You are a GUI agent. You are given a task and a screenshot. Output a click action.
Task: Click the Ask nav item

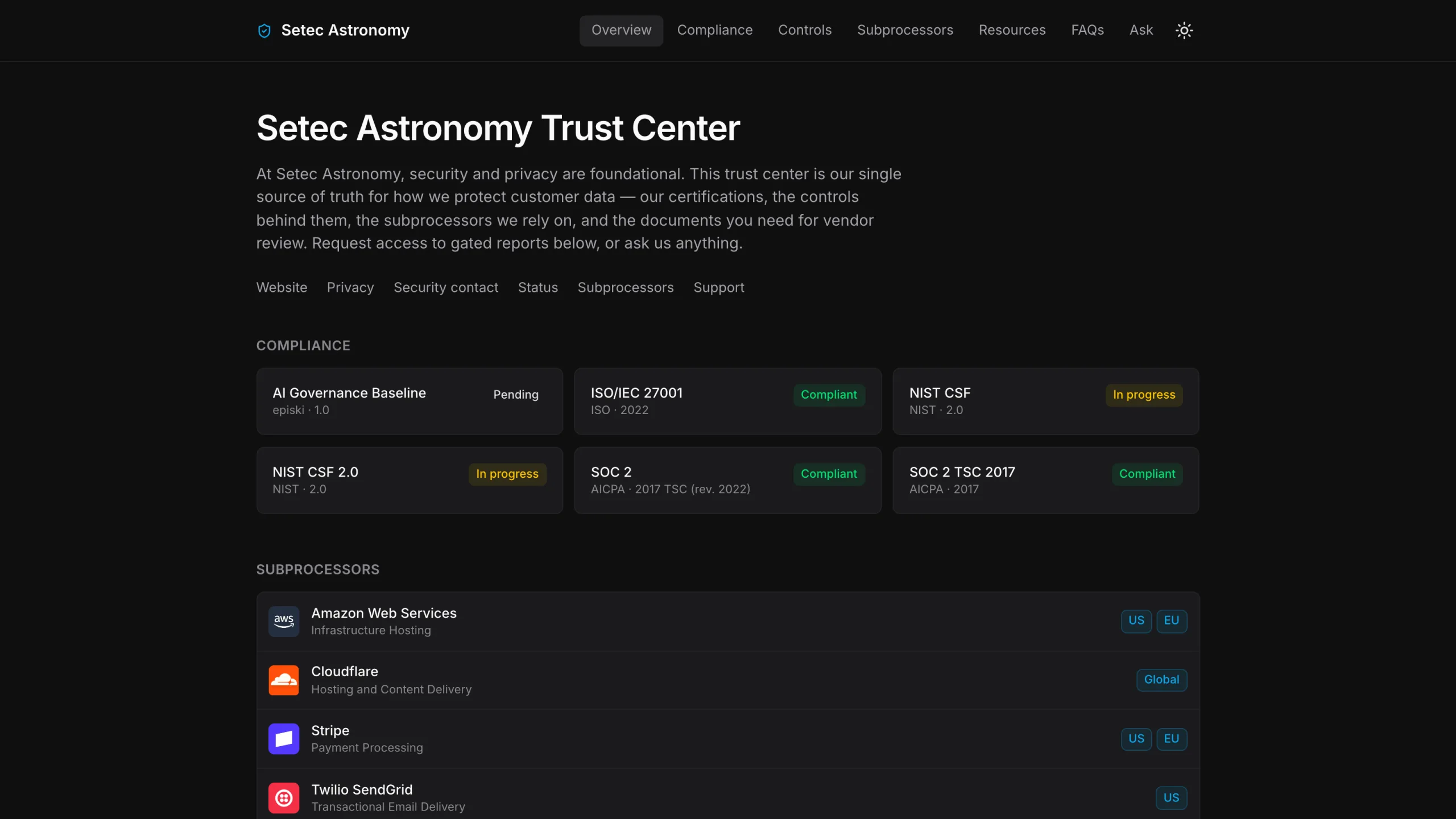tap(1141, 30)
